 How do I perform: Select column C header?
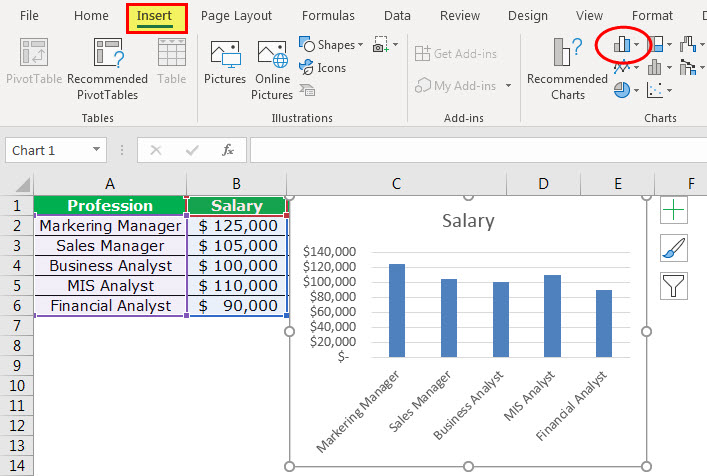(396, 183)
